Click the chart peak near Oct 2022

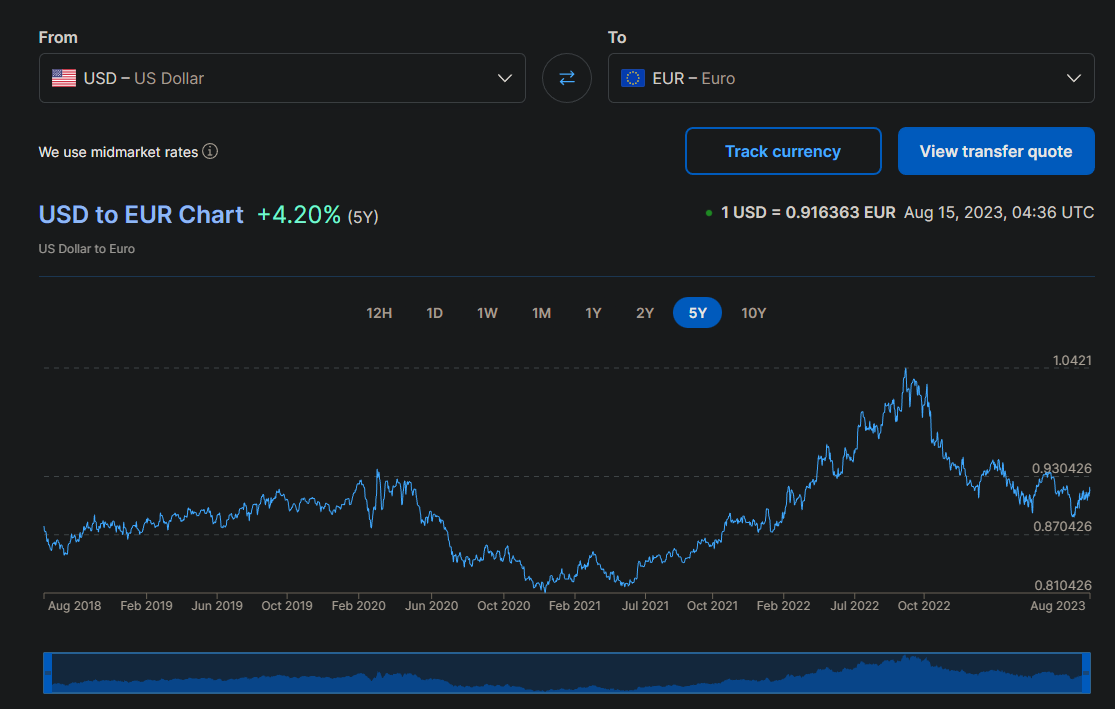[906, 369]
